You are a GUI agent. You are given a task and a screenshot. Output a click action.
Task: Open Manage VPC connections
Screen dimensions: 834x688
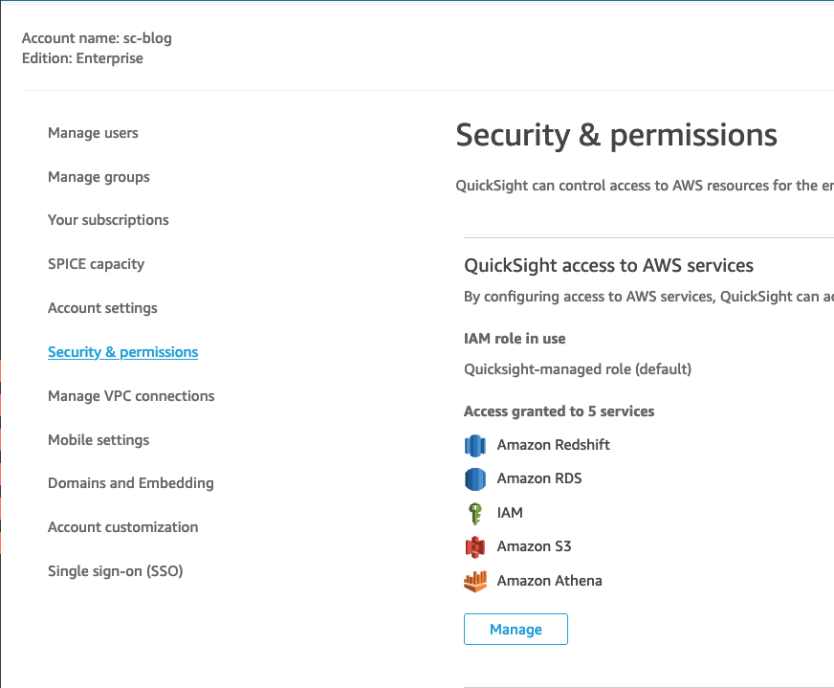pyautogui.click(x=131, y=395)
